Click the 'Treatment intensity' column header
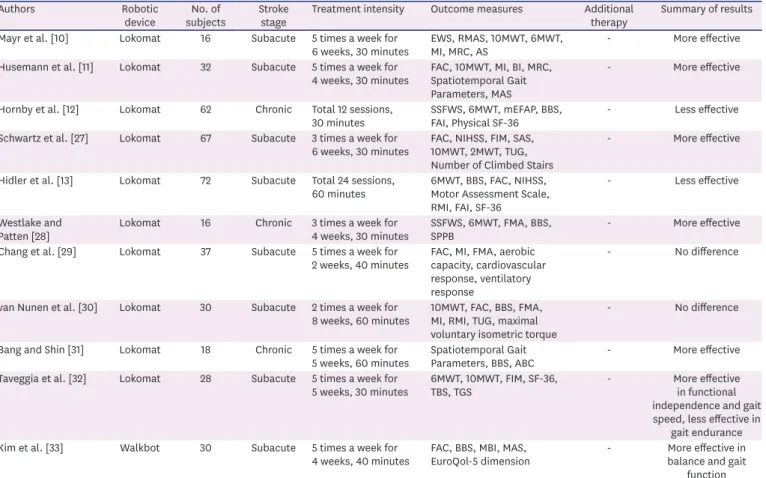The image size is (766, 478). tap(358, 9)
